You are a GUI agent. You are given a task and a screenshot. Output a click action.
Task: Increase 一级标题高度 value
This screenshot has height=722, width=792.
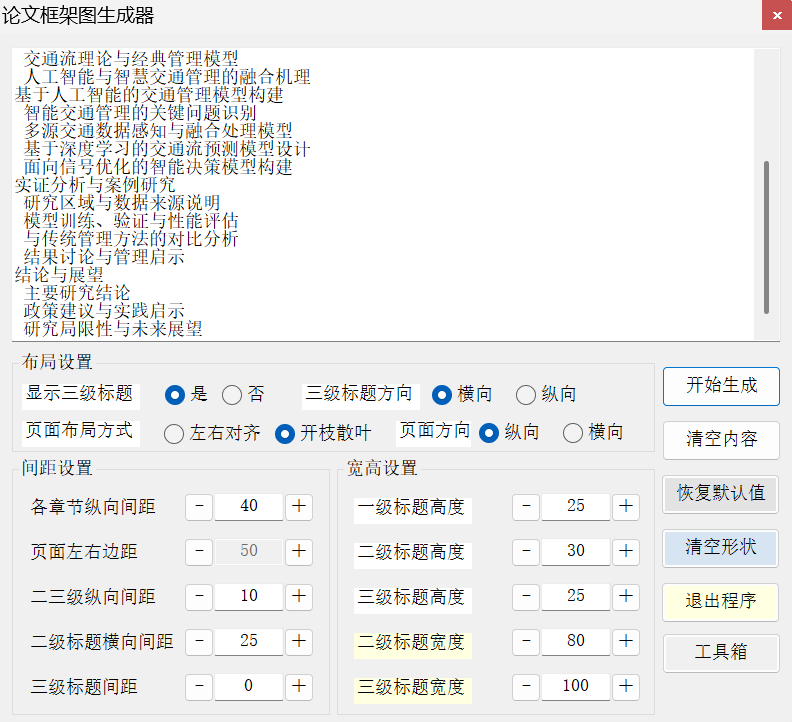(625, 506)
